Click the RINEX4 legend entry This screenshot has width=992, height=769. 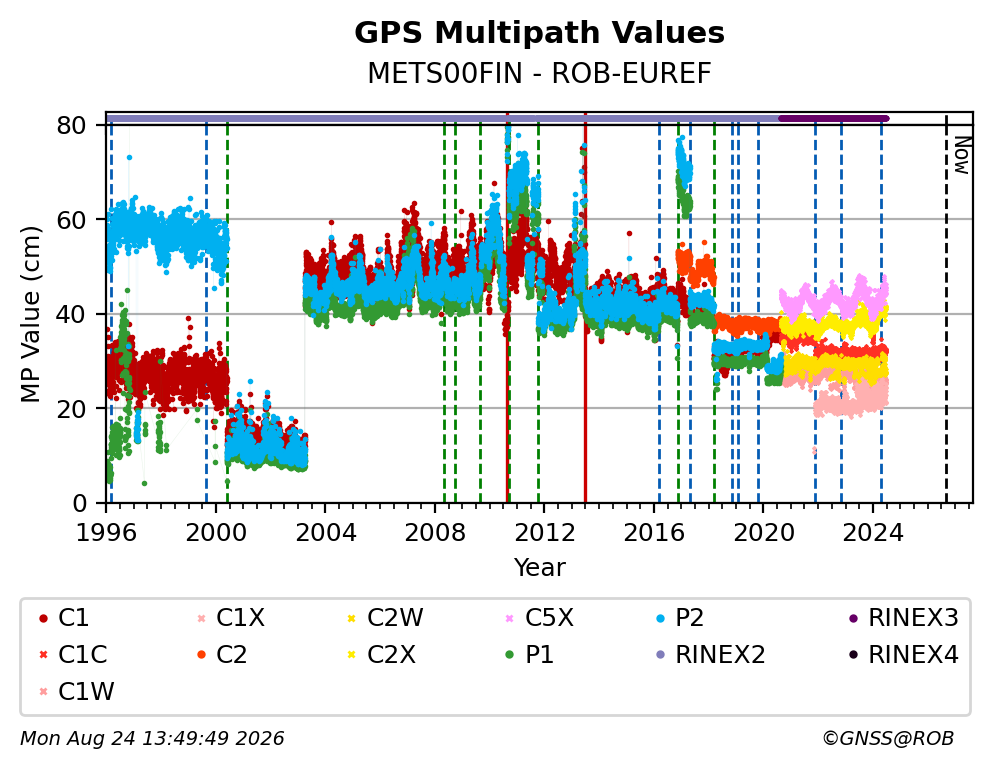[903, 655]
